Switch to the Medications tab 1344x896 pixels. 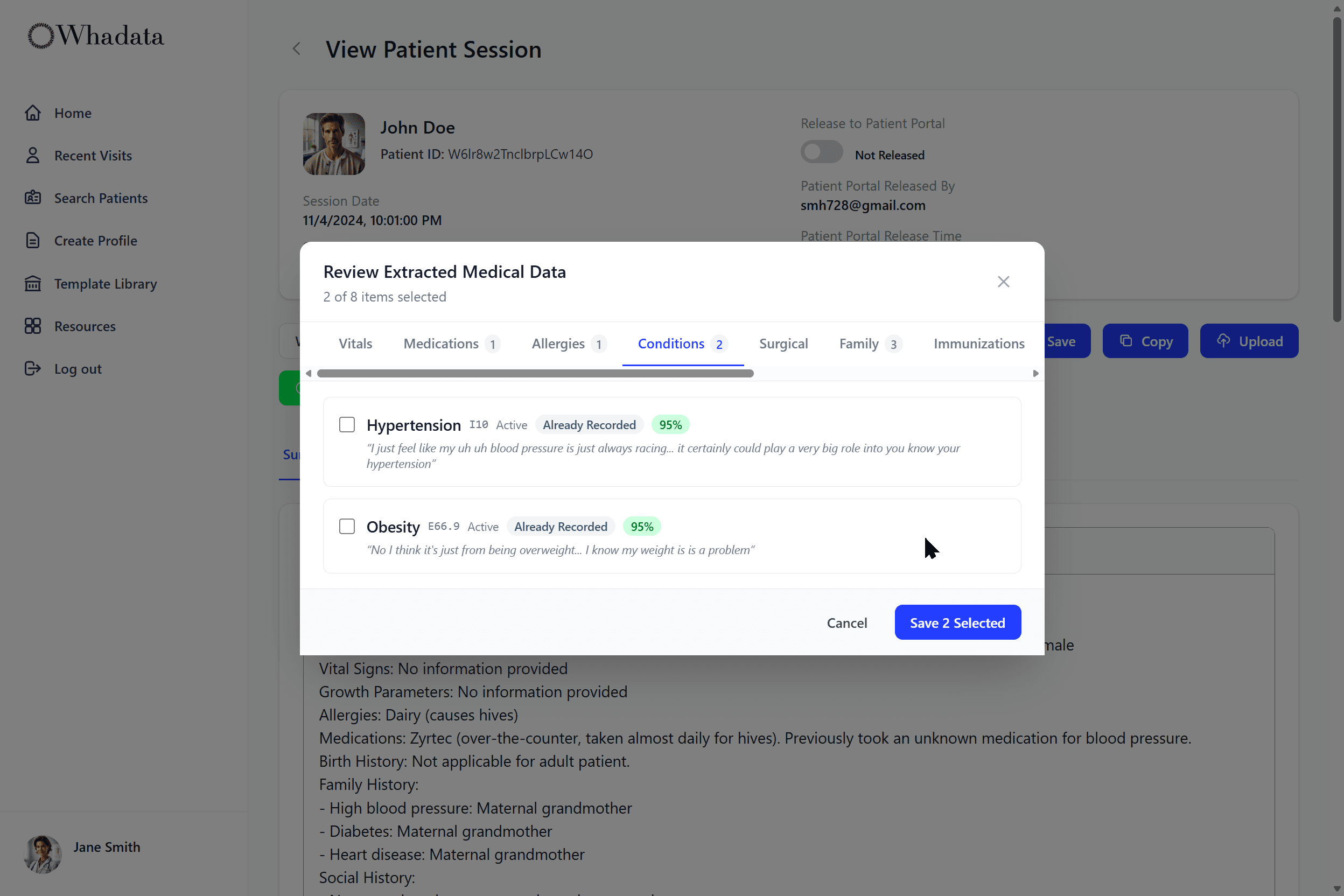click(x=441, y=344)
